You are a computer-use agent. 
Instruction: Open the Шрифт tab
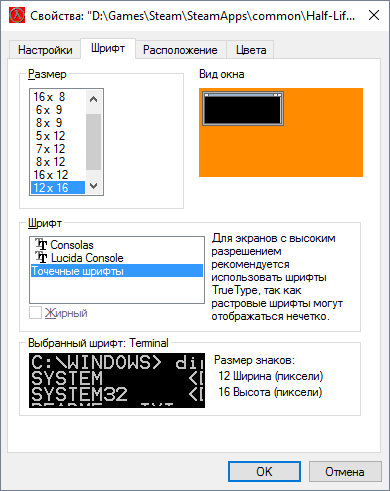(x=108, y=49)
